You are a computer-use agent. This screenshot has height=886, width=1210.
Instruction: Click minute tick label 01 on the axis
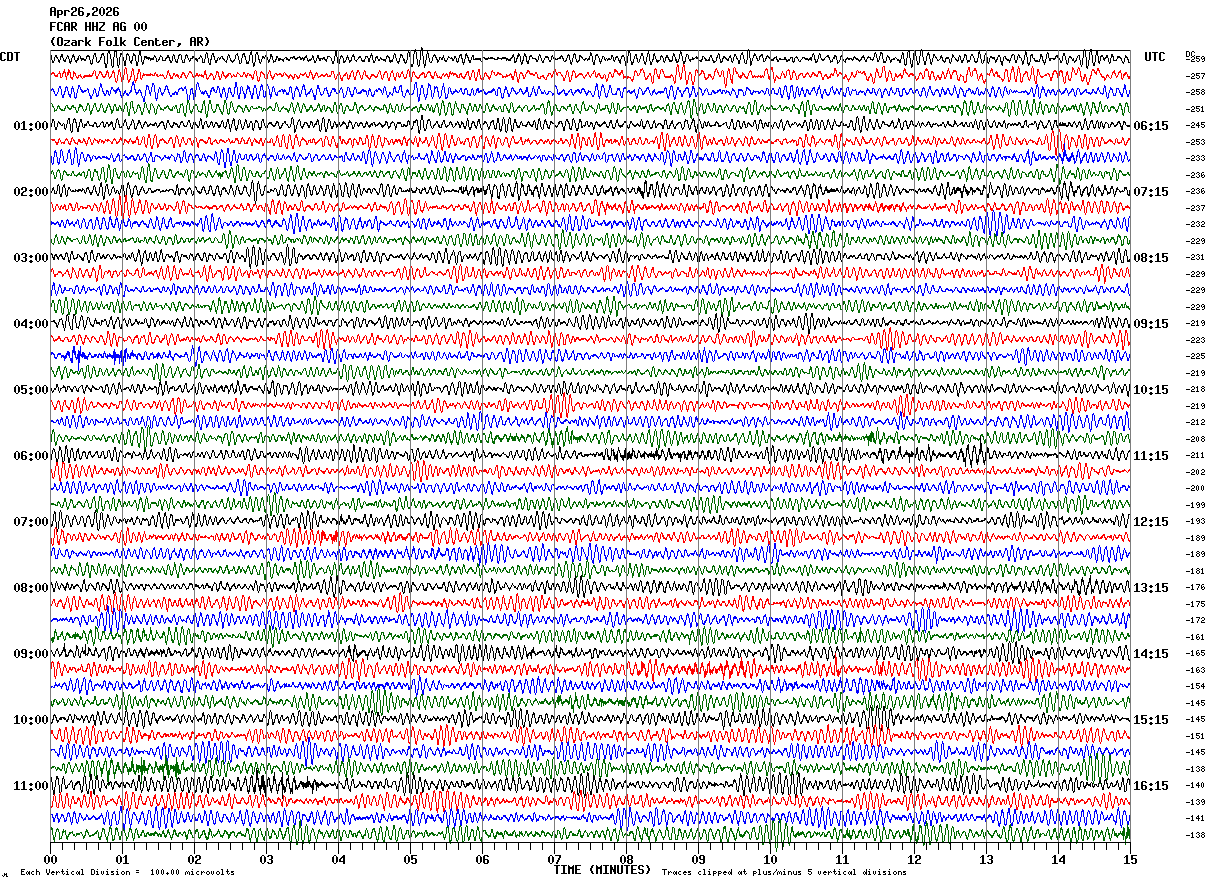pos(122,859)
